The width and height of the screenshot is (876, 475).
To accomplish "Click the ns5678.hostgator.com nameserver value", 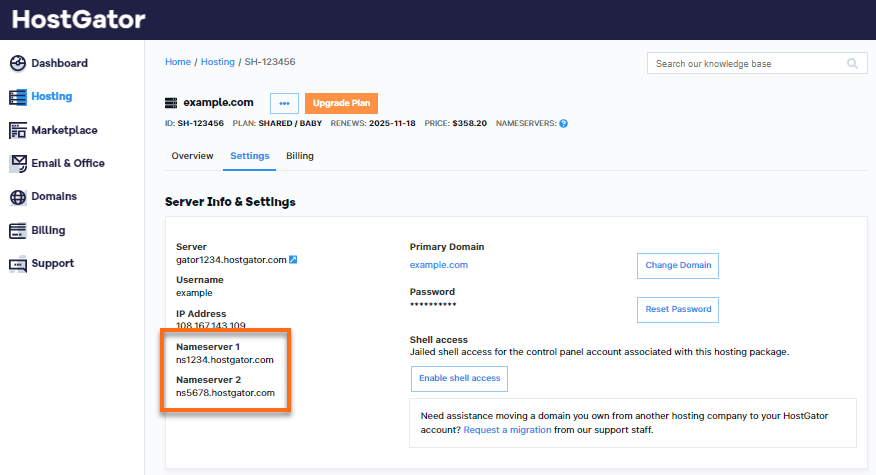I will pyautogui.click(x=225, y=393).
